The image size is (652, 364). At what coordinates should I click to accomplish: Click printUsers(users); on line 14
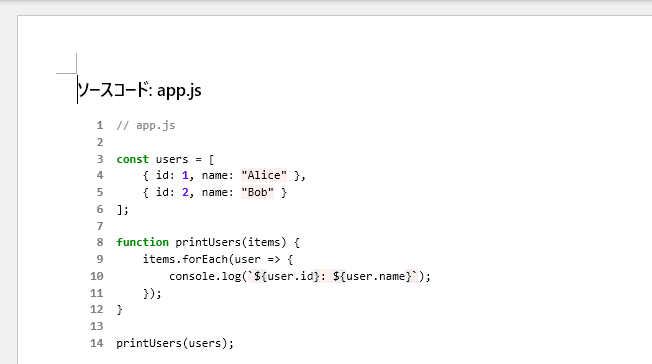(175, 344)
